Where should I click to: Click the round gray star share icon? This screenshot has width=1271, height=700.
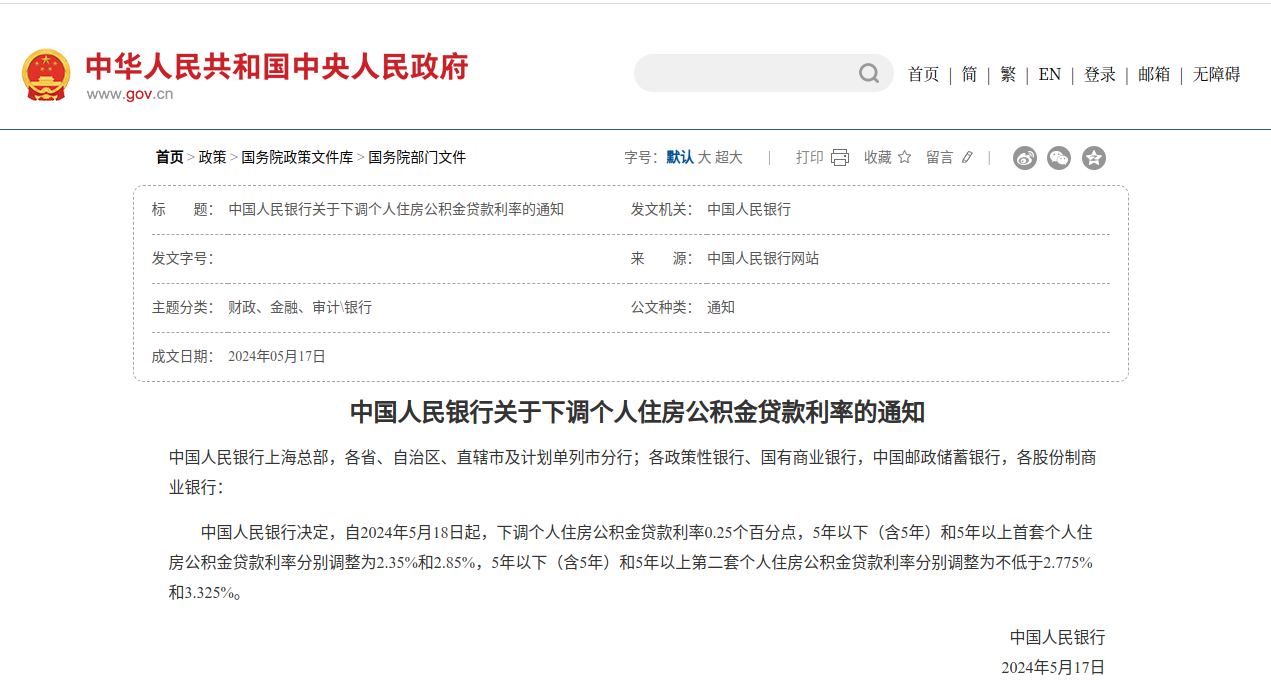coord(1094,157)
